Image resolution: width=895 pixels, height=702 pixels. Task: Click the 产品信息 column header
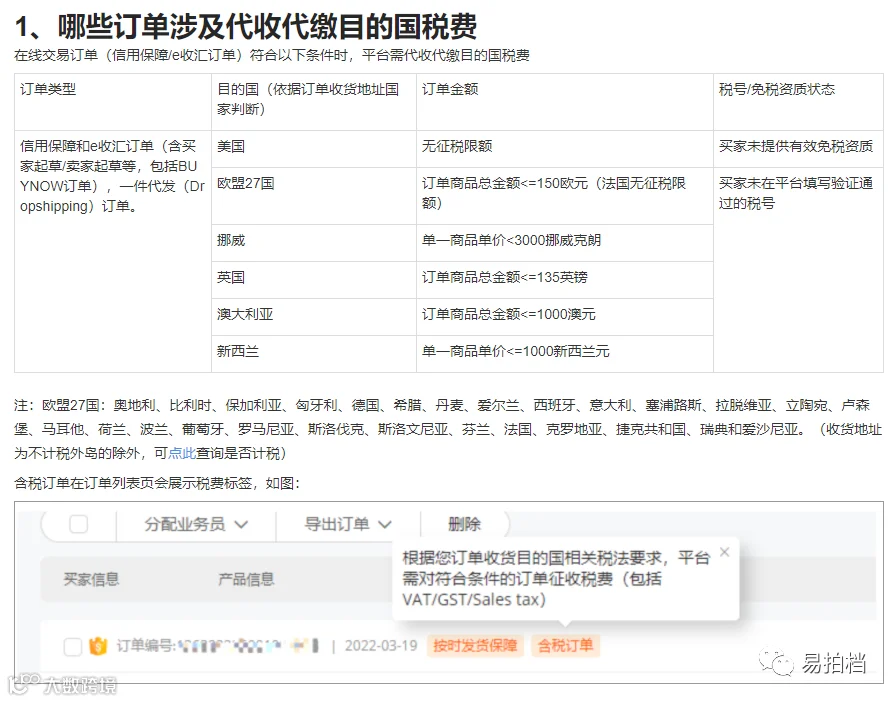coord(246,579)
